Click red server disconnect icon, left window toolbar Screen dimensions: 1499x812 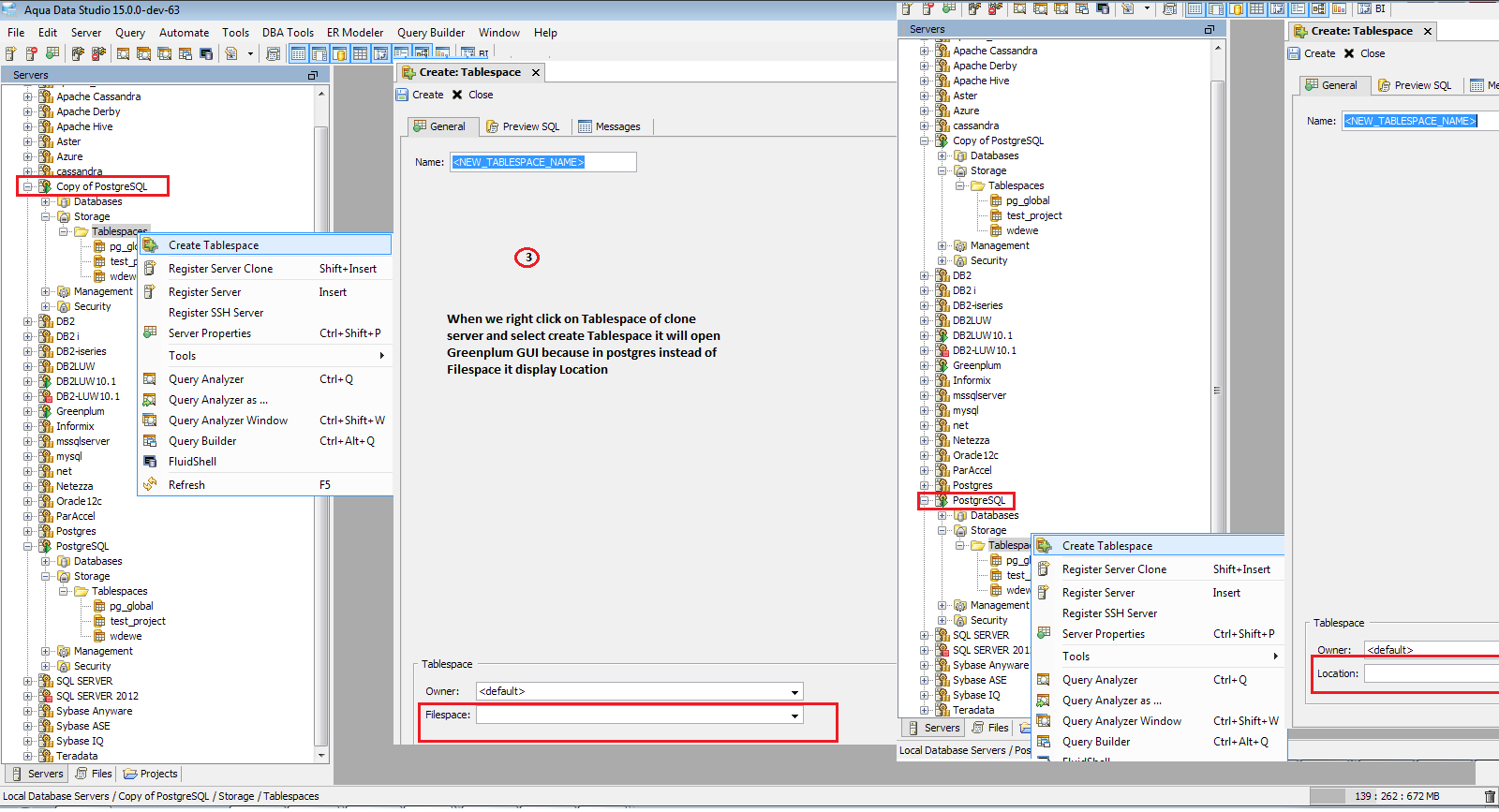click(98, 53)
